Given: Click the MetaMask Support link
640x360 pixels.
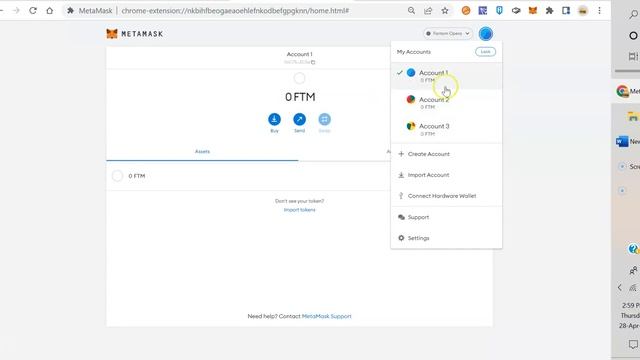Looking at the screenshot, I should [x=327, y=316].
